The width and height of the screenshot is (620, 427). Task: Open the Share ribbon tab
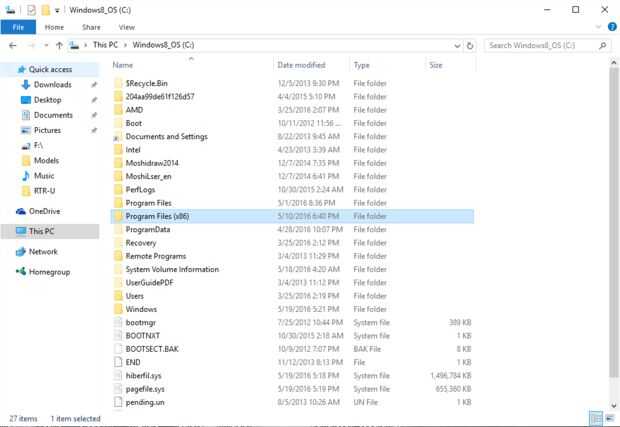[91, 27]
